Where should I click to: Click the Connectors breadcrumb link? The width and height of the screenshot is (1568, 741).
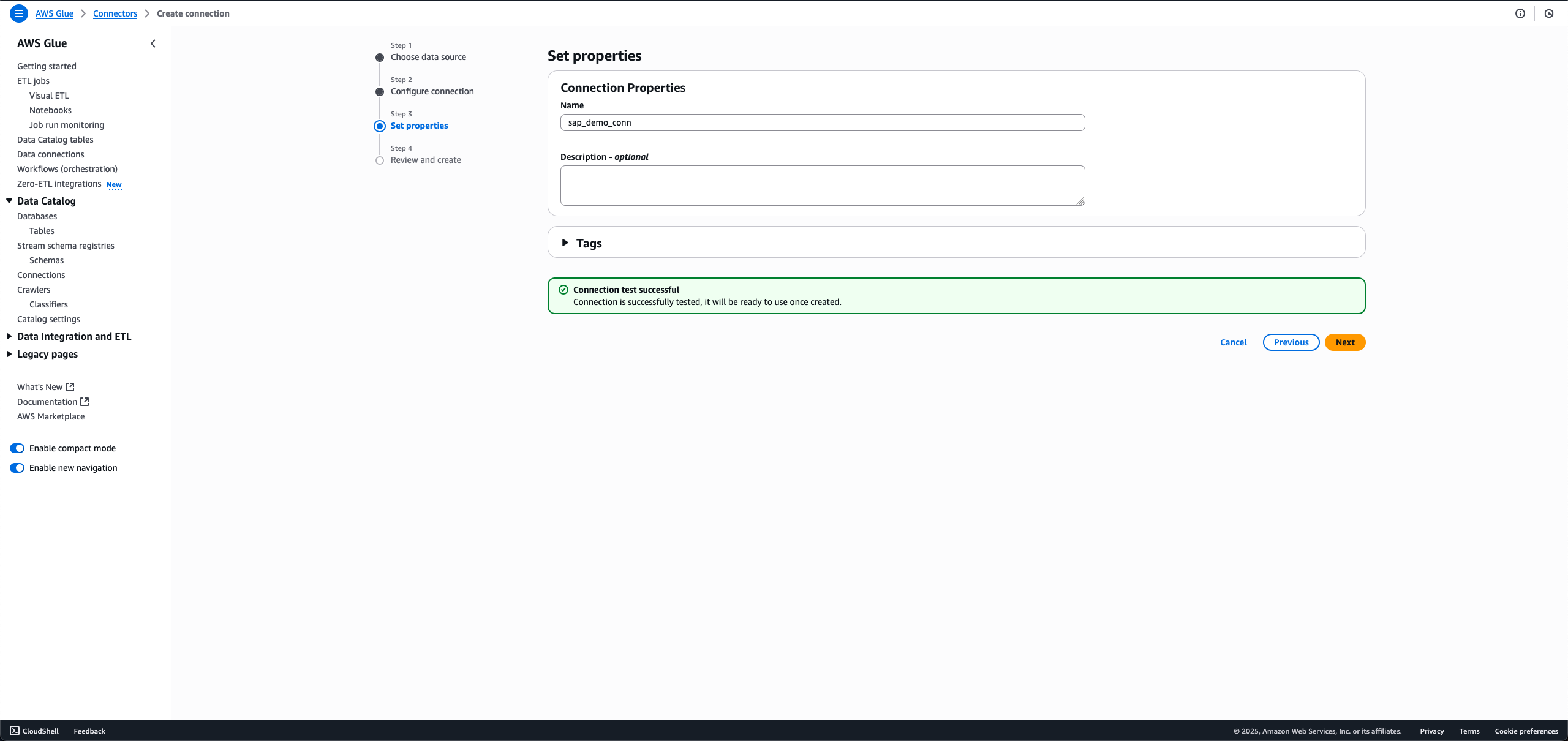pyautogui.click(x=115, y=13)
